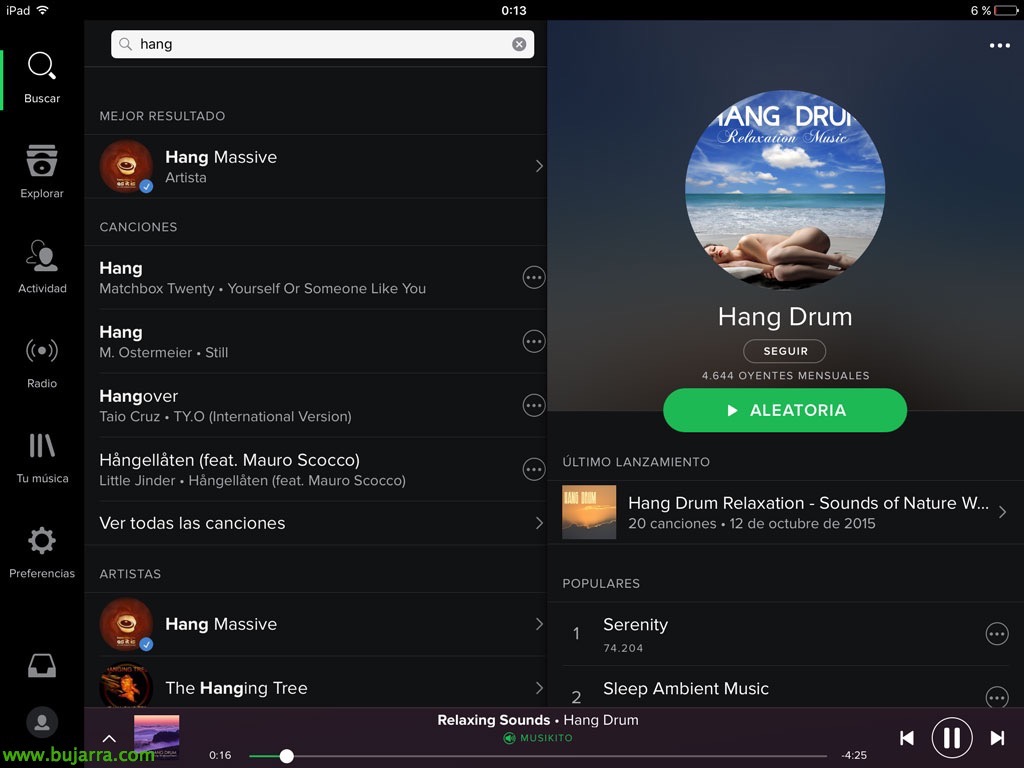Open Hang Drum Relaxation latest release title

(x=808, y=503)
